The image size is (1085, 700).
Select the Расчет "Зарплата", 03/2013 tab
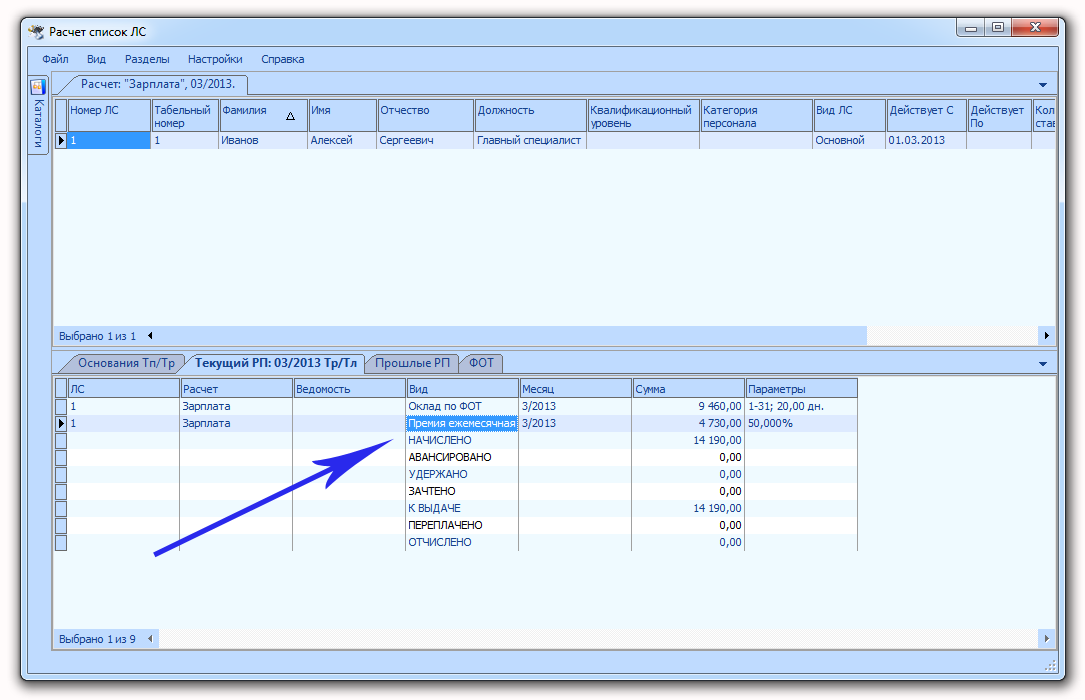[158, 84]
